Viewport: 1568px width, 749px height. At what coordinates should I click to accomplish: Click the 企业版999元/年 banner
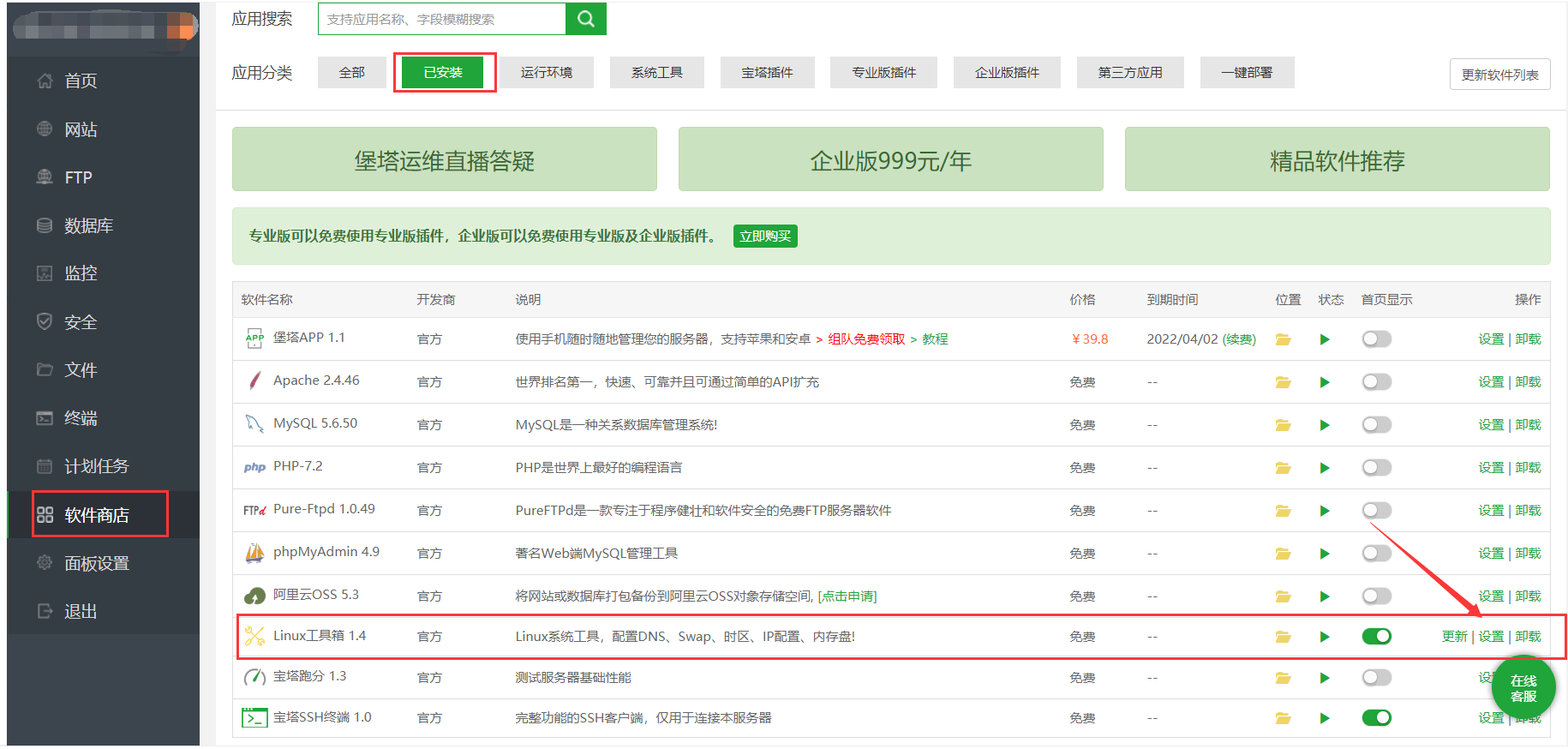pos(891,159)
